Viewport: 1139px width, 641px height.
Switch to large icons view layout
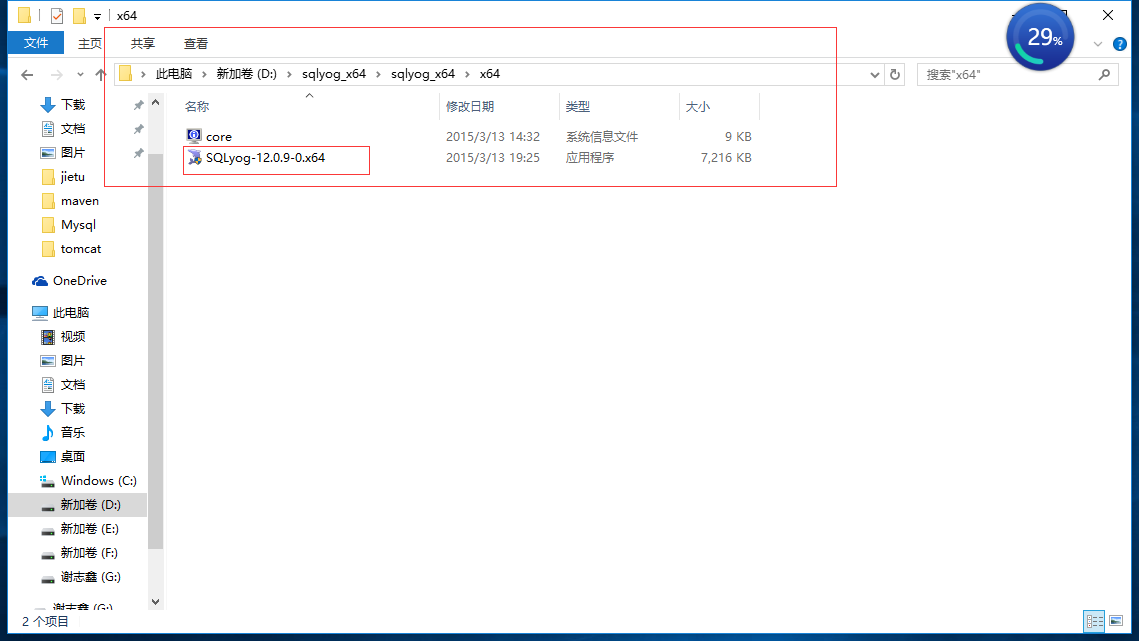click(1116, 621)
